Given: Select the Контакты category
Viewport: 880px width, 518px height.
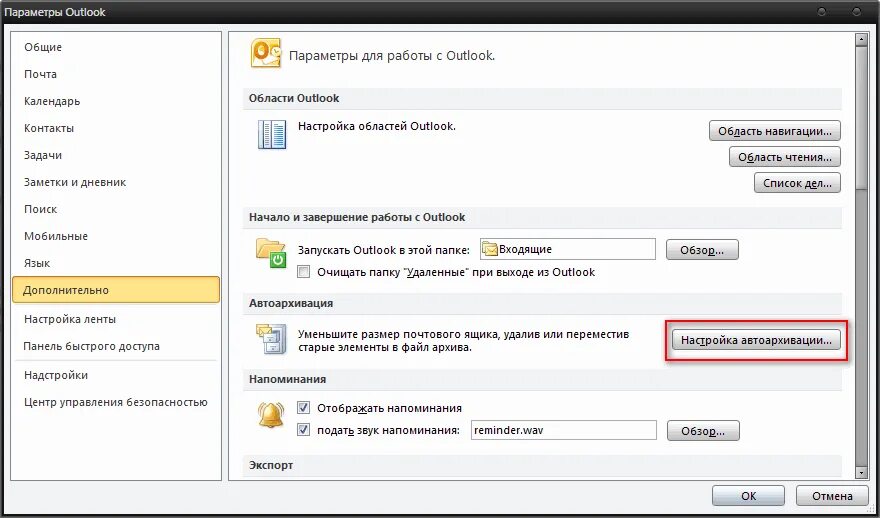Looking at the screenshot, I should 116,128.
